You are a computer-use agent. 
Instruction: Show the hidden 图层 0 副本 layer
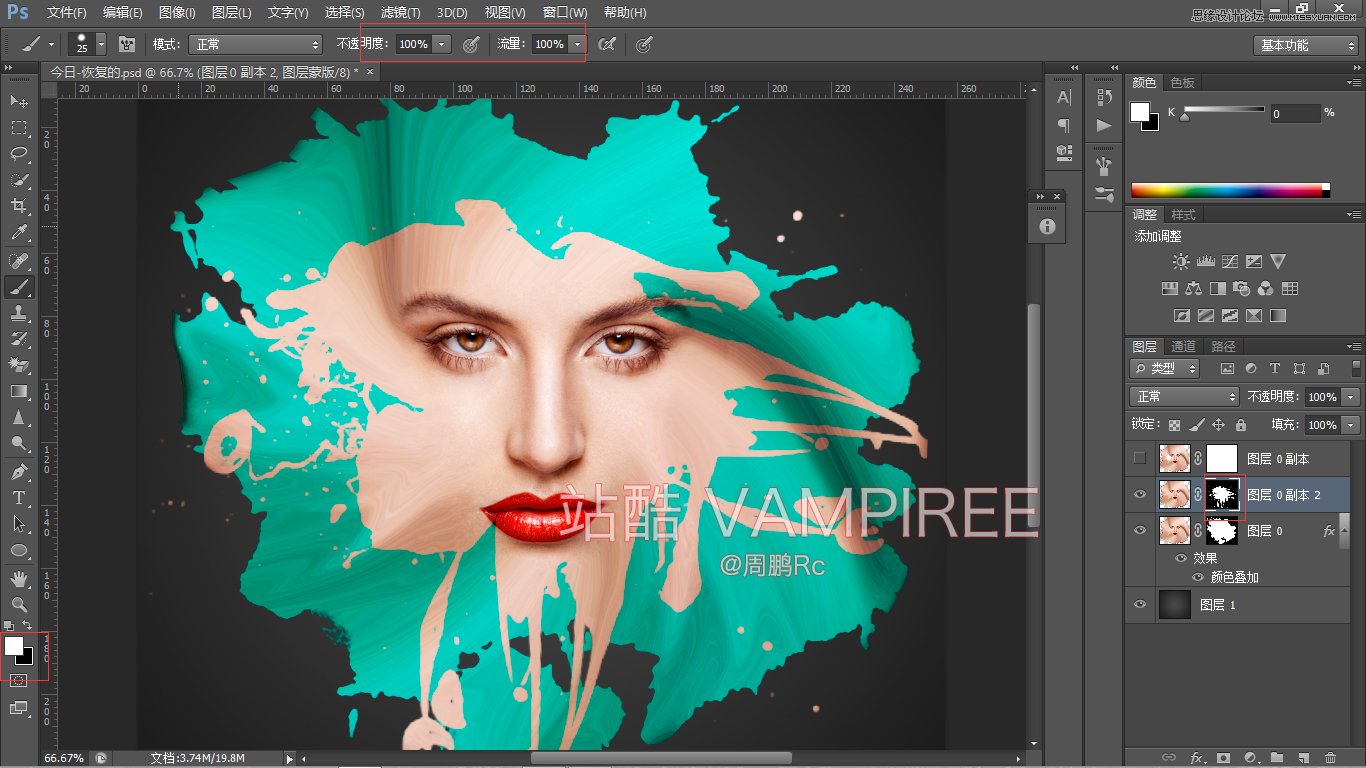click(1139, 459)
